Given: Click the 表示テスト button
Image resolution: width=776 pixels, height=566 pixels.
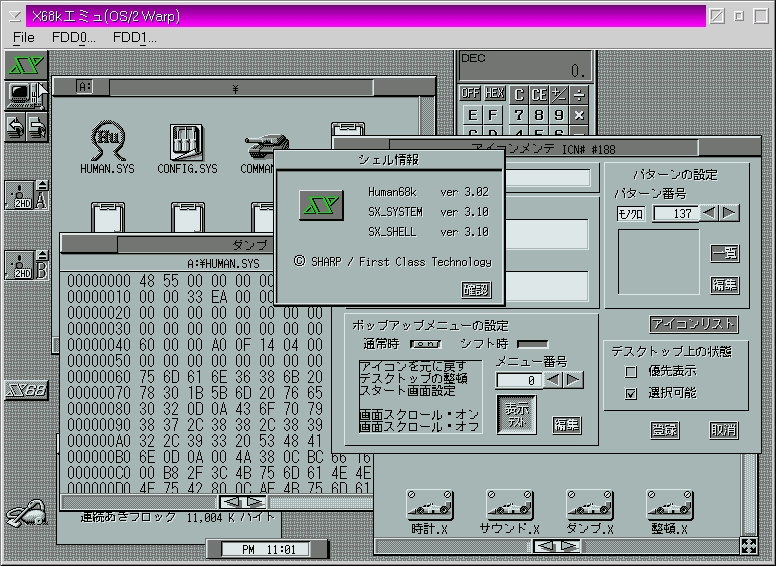Looking at the screenshot, I should 517,415.
